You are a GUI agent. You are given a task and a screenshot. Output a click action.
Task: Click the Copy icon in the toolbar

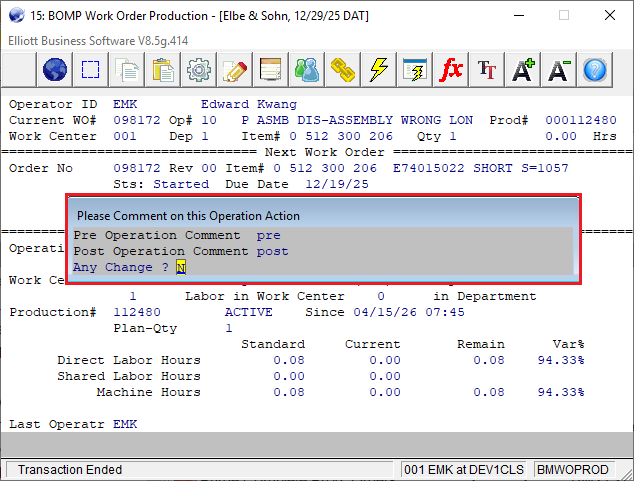tap(127, 70)
